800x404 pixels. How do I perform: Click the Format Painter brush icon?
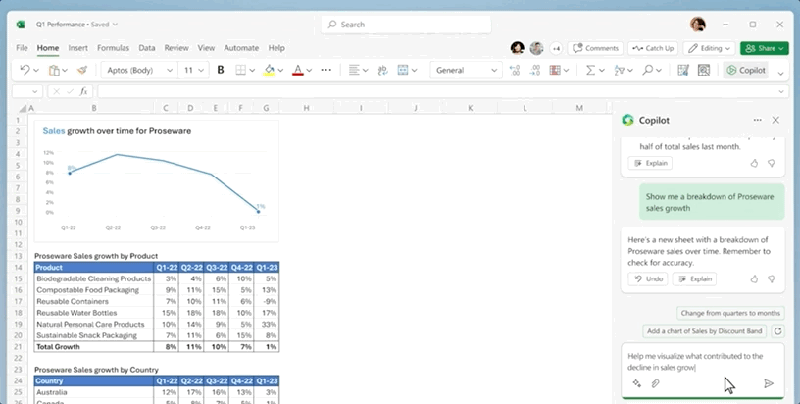tap(82, 70)
